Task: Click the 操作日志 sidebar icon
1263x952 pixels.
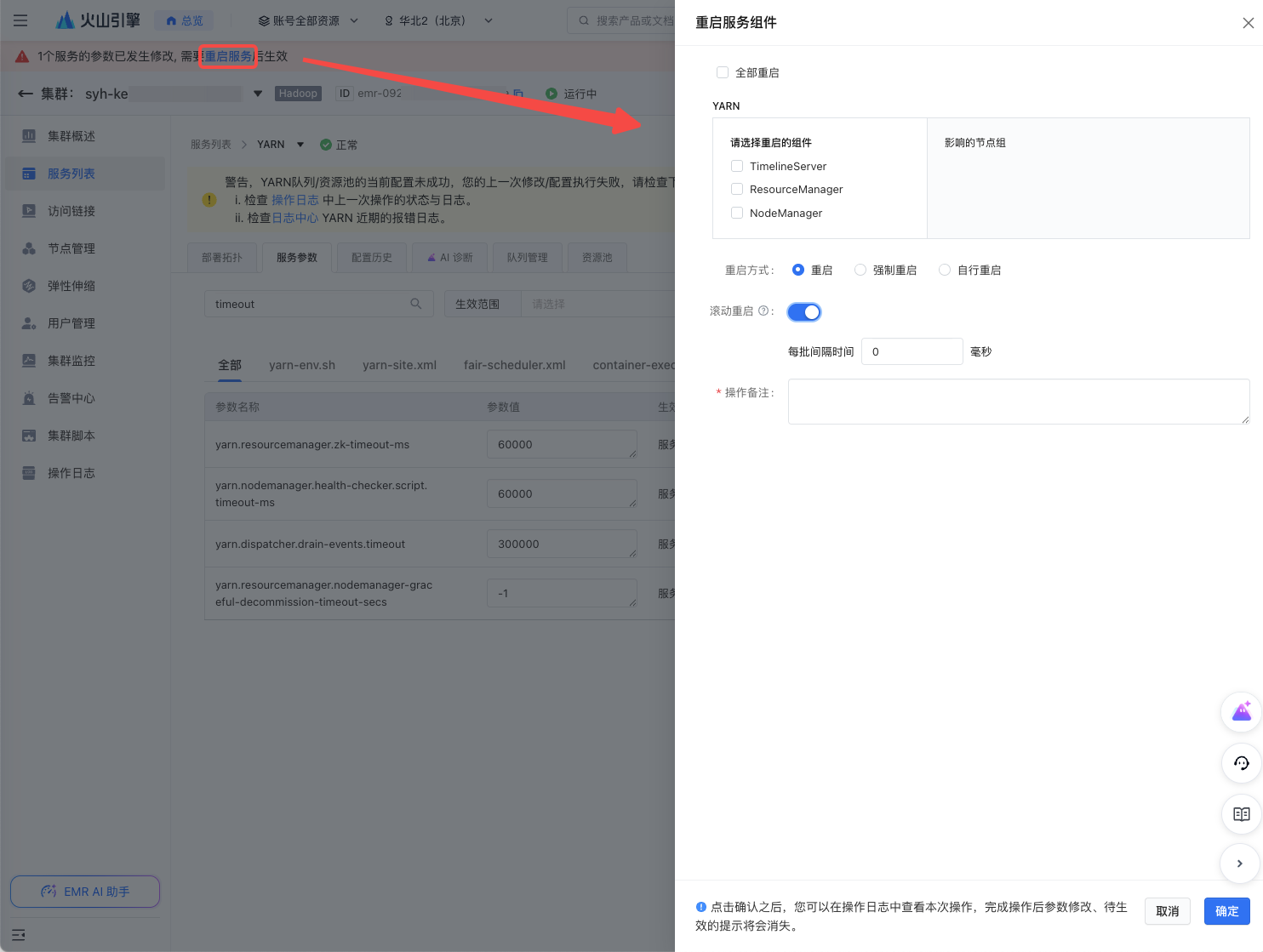Action: coord(29,473)
